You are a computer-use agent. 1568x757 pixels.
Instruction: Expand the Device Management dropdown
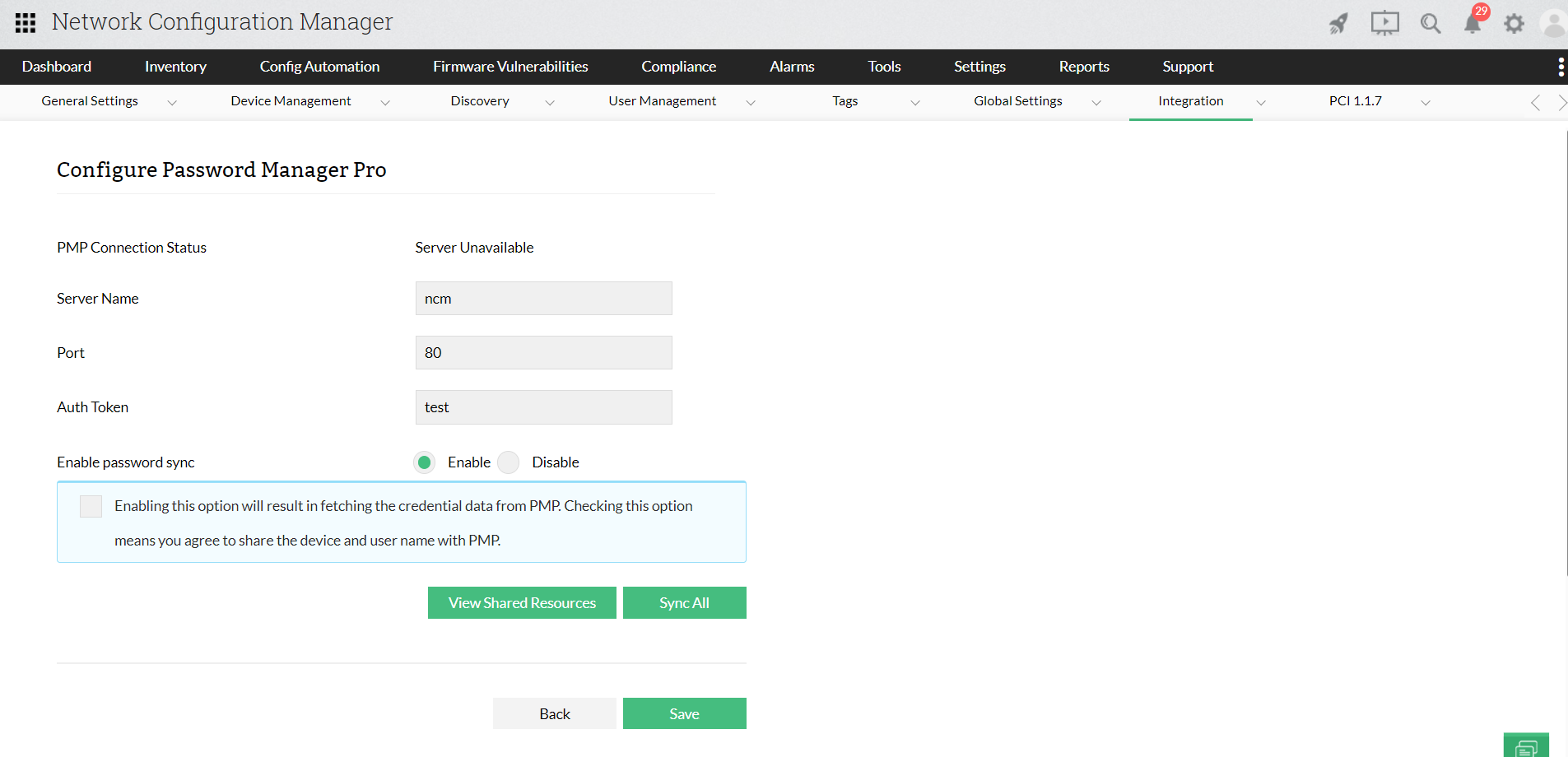click(x=386, y=102)
